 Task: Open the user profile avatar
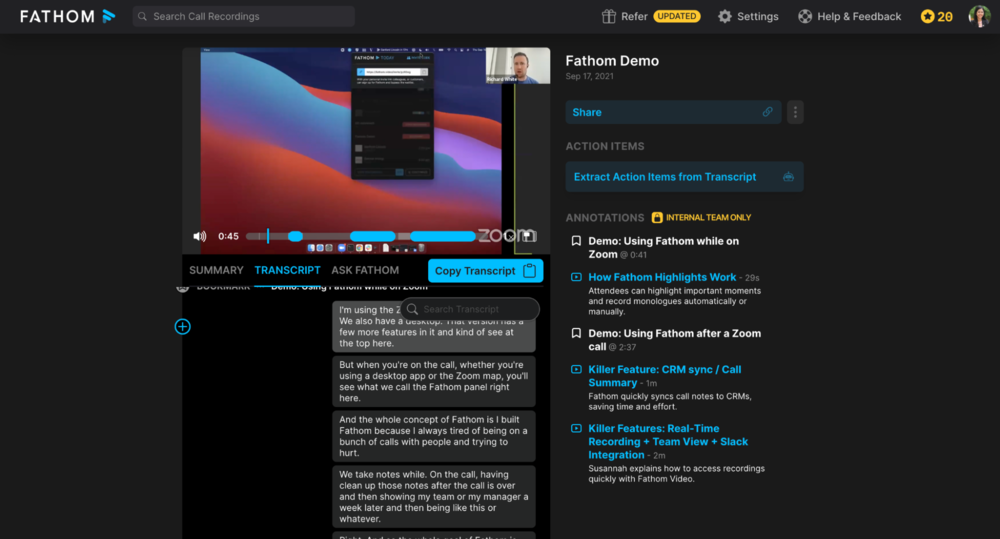pos(979,17)
